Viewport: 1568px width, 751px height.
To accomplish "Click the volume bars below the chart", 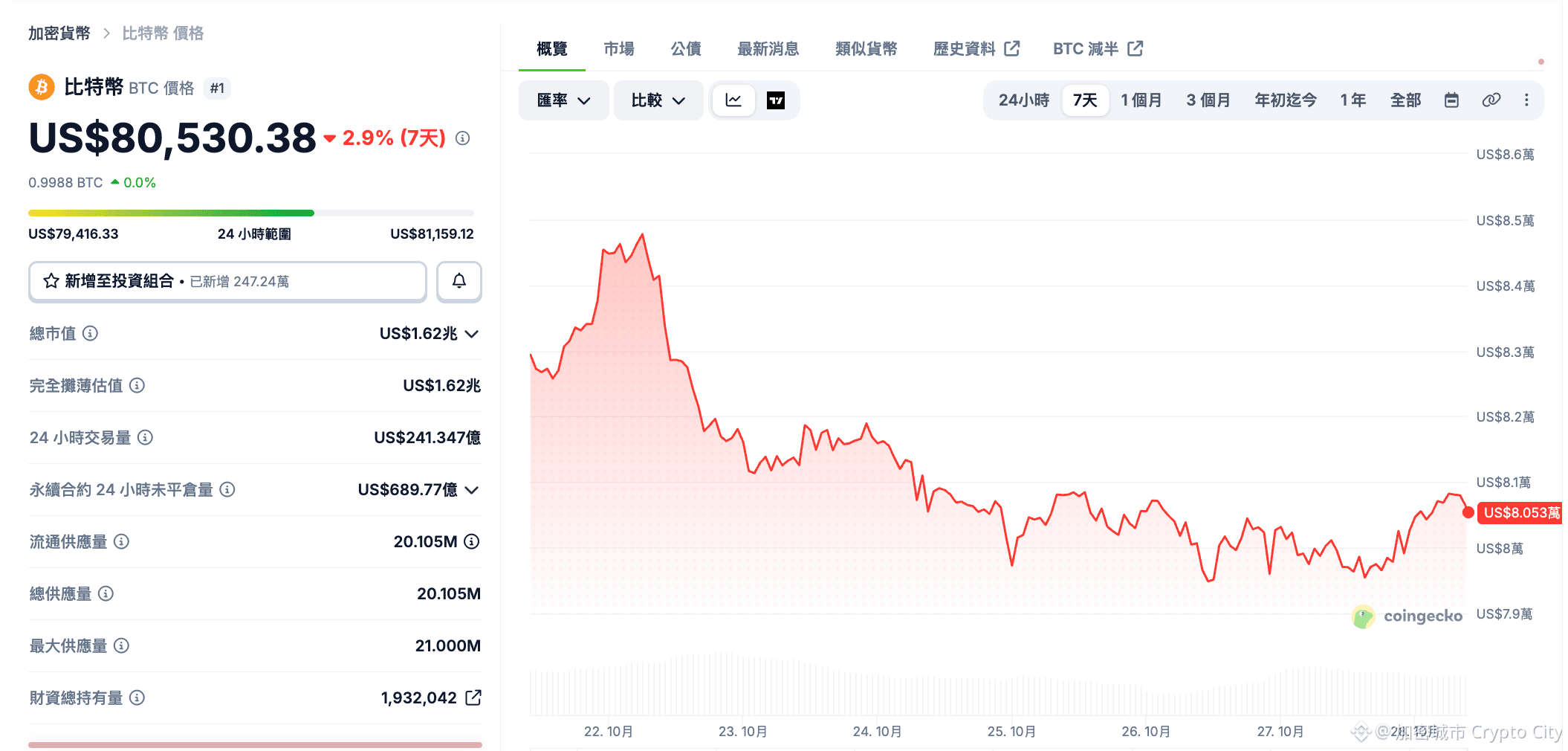I will coord(997,684).
